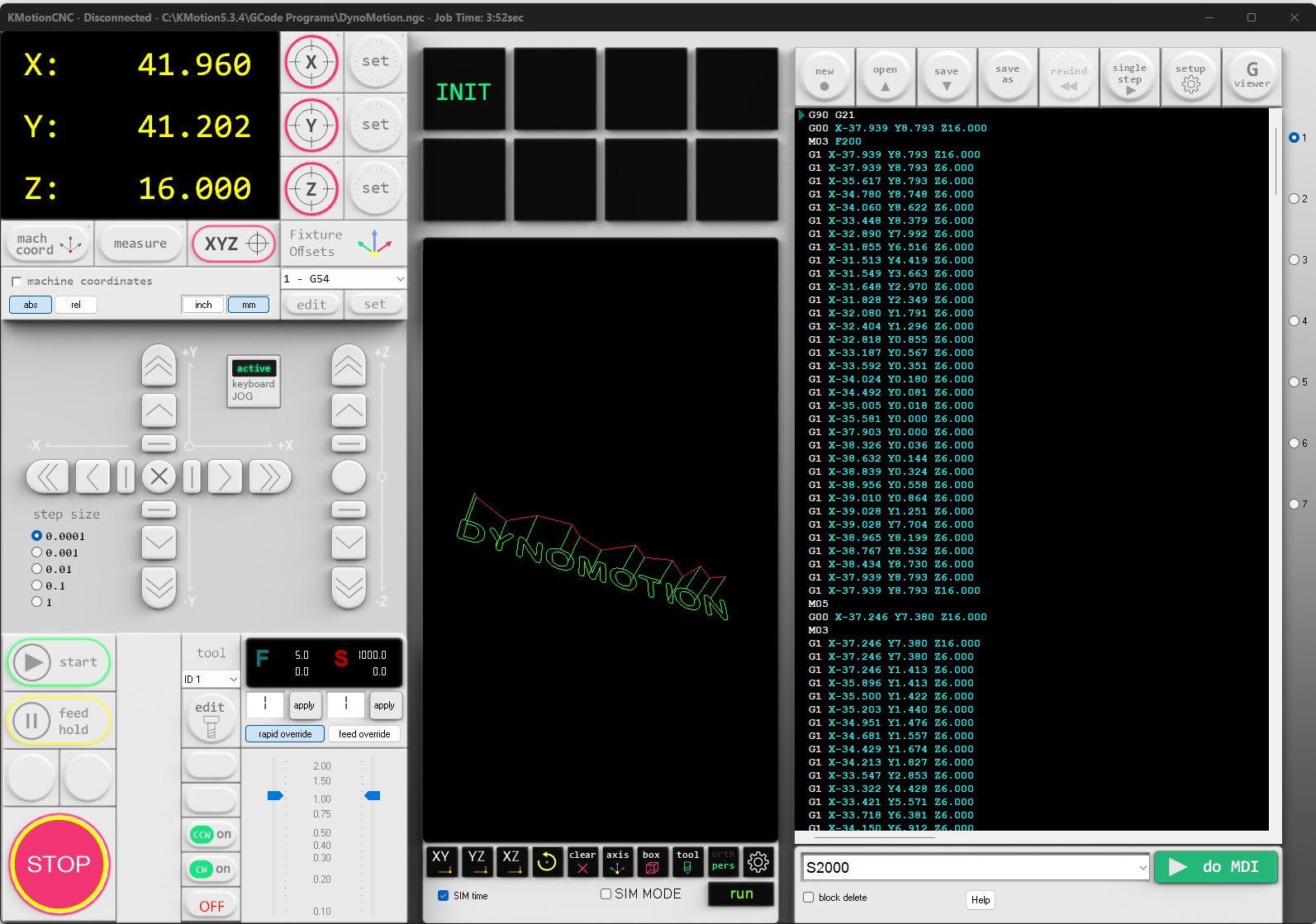Clear the tool path display
1316x924 pixels.
(582, 861)
